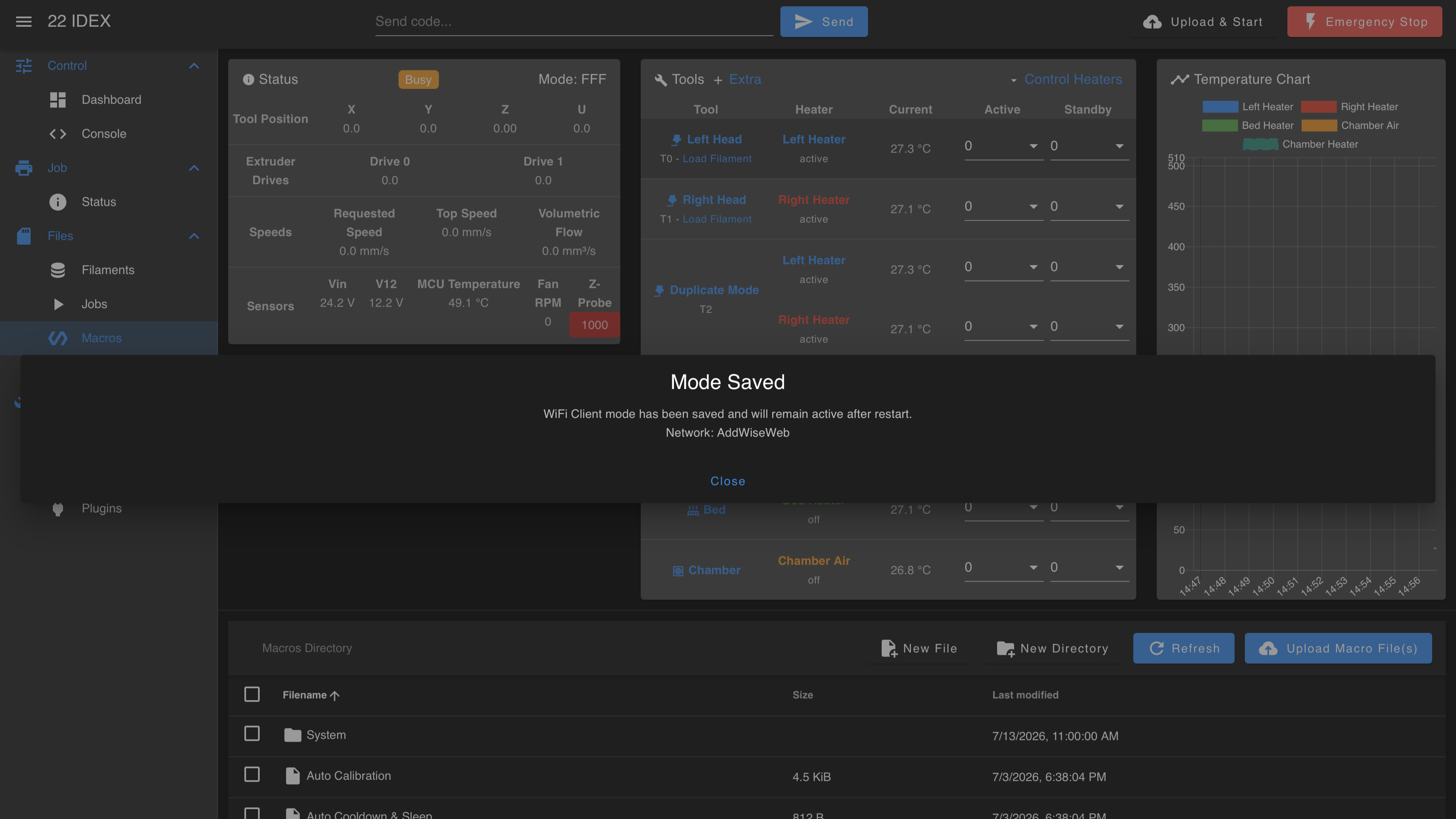Click the New File document icon

coord(889,648)
